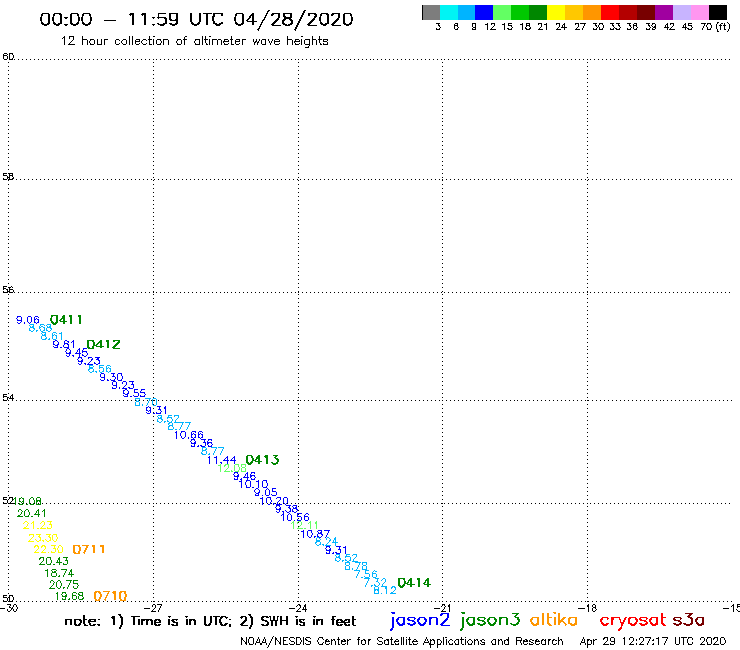Click the -24 longitude axis label
Screen dimensions: 740x650
pos(298,608)
